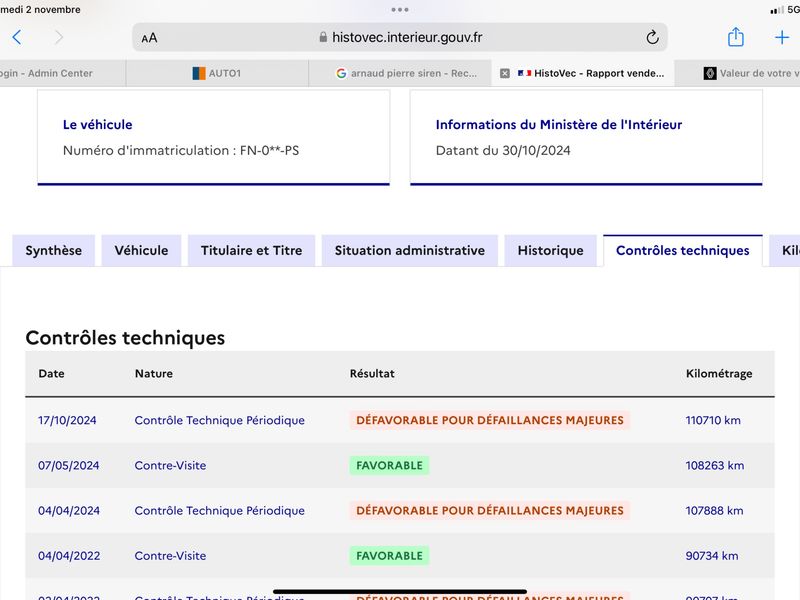Open the share sheet icon
Screen dimensions: 800x600
coord(735,37)
